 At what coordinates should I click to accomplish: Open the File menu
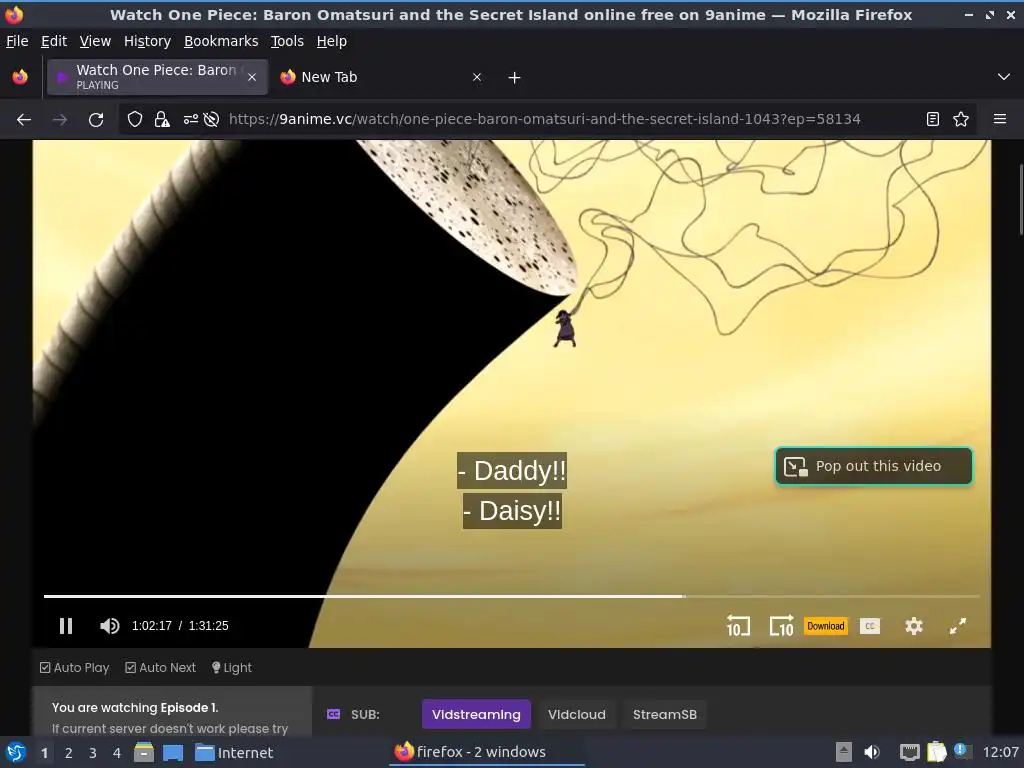(x=17, y=41)
